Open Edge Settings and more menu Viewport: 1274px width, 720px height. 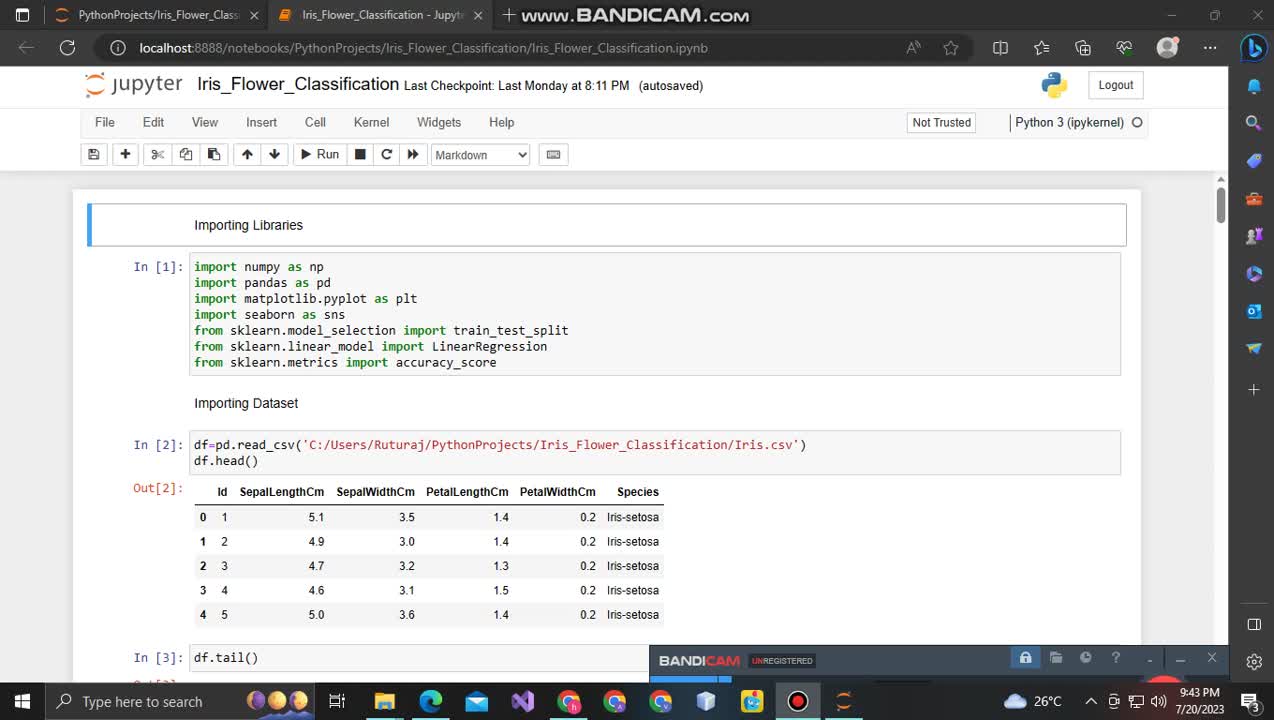pos(1210,47)
